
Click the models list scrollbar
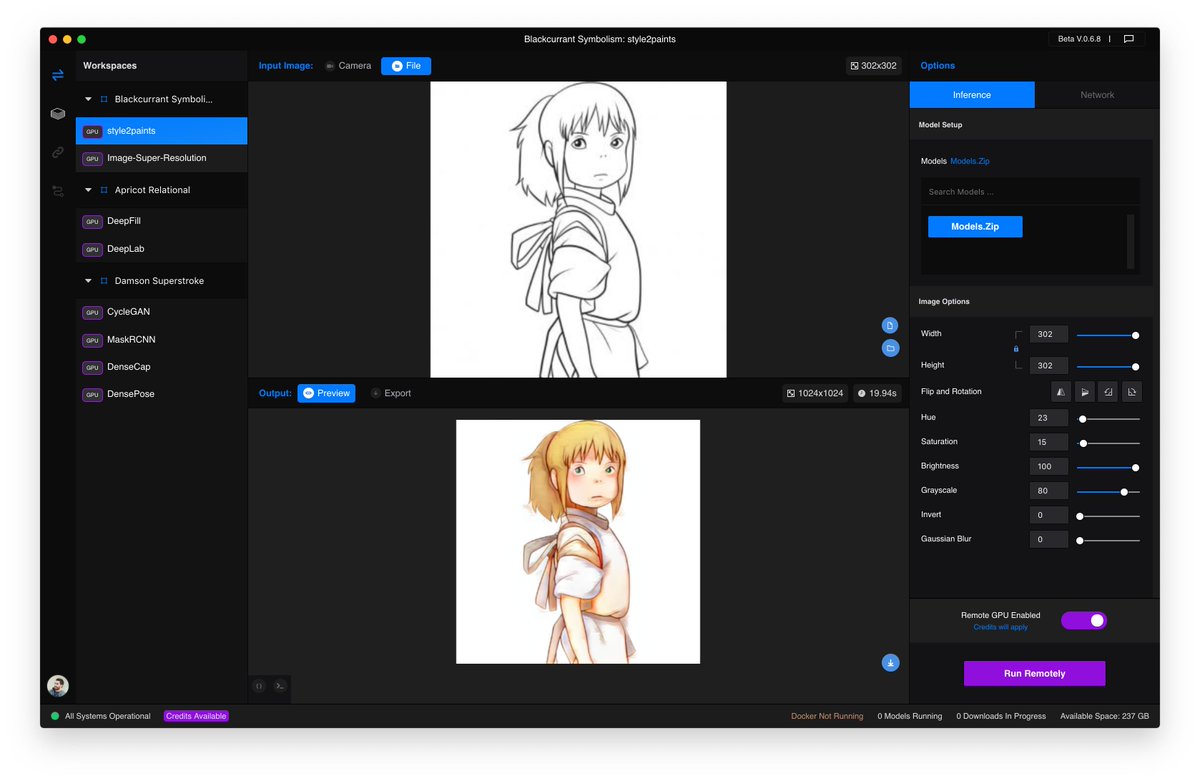(1131, 241)
